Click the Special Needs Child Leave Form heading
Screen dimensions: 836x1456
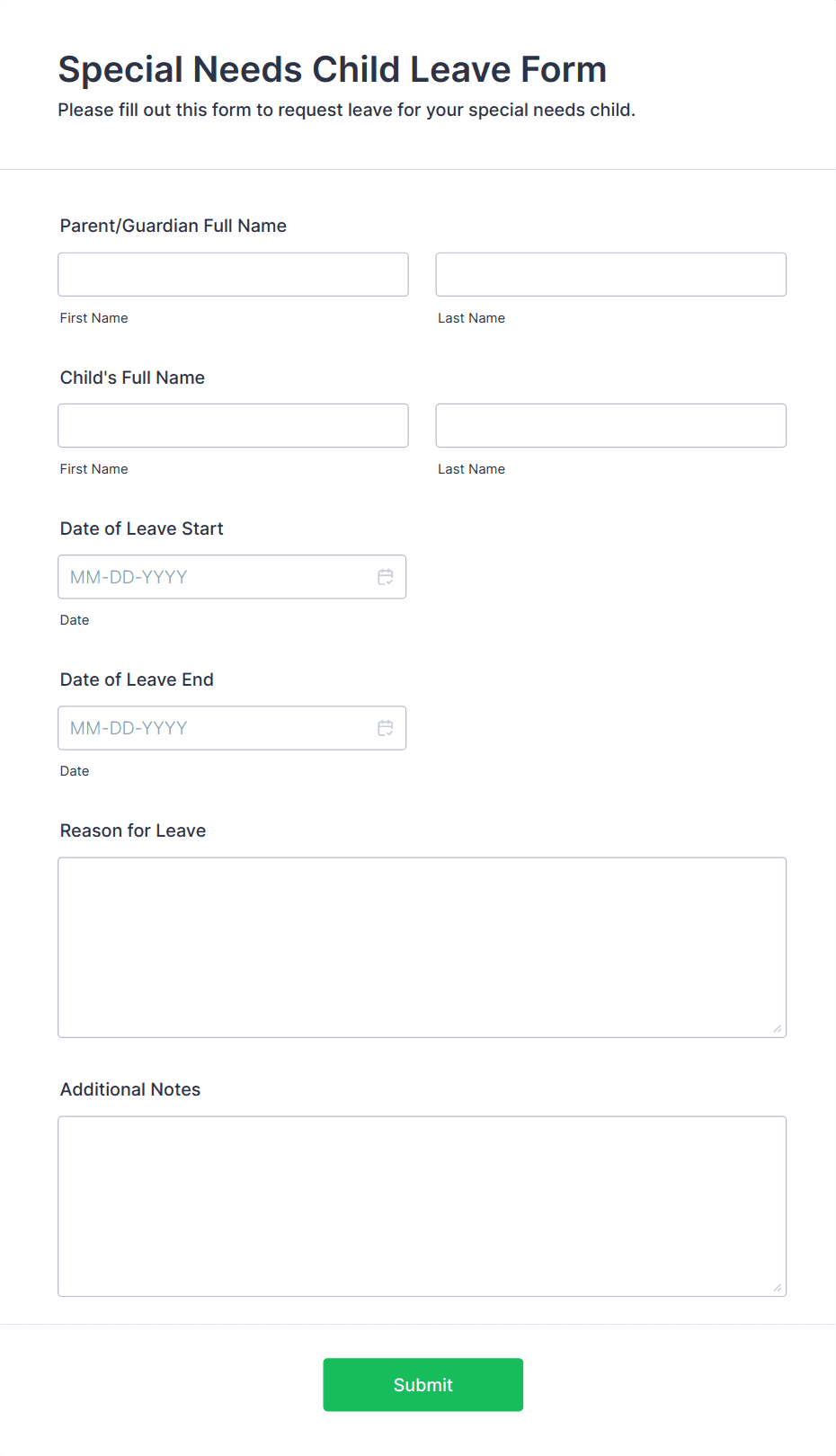point(333,69)
